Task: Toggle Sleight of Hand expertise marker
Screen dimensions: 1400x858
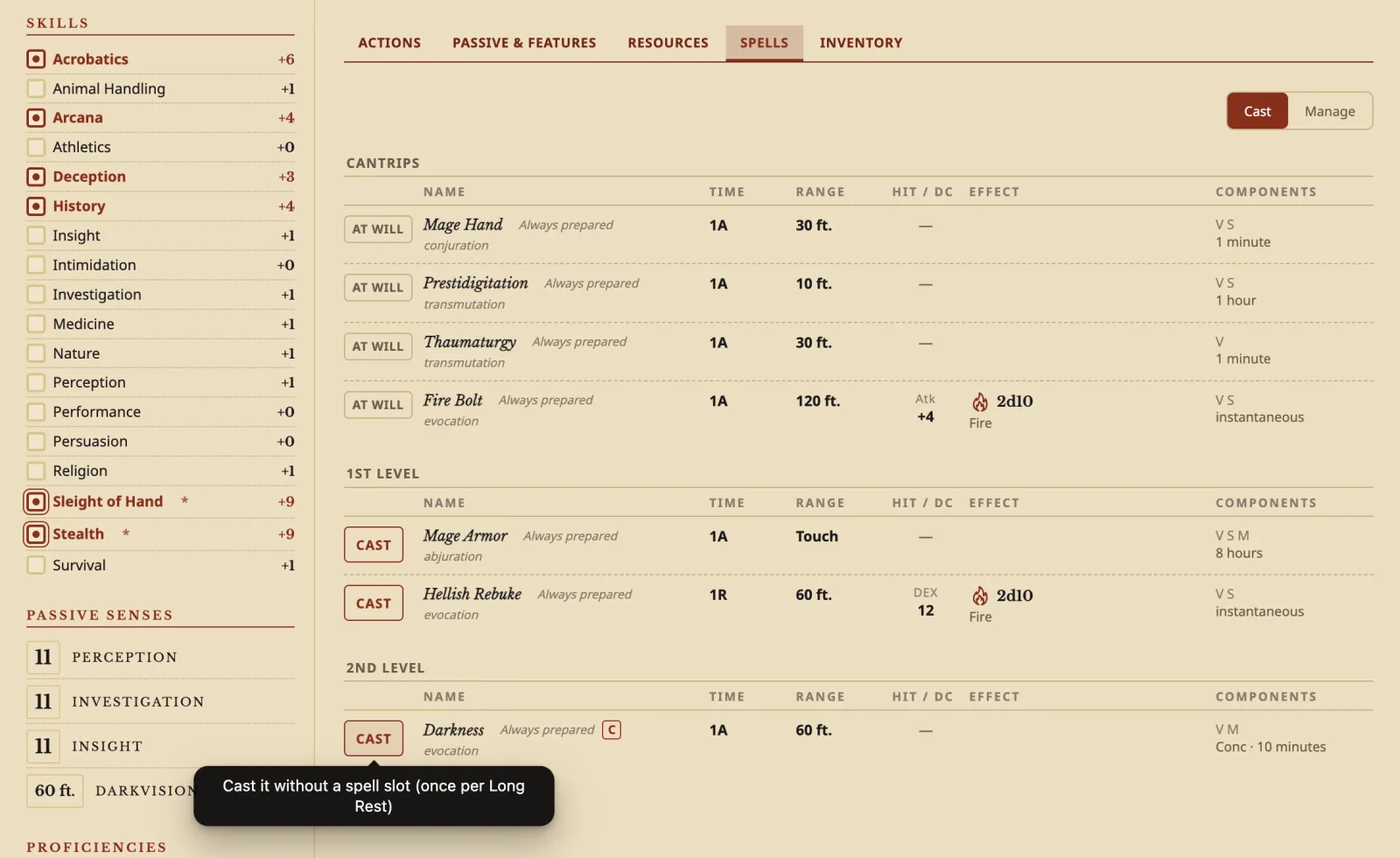Action: (36, 501)
